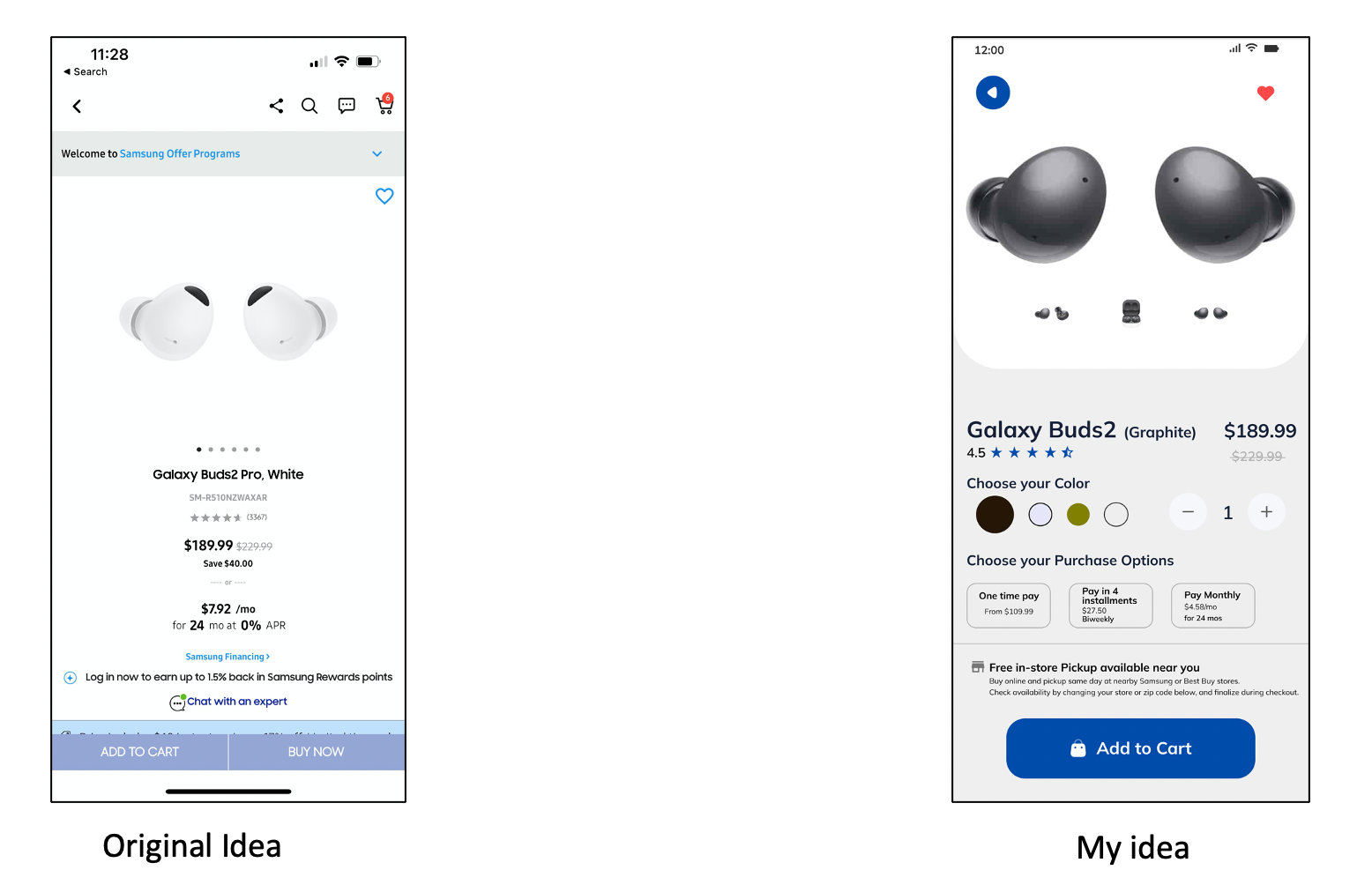The height and width of the screenshot is (885, 1372).
Task: Expand Samsung Offer Programs chevron
Action: coord(377,153)
